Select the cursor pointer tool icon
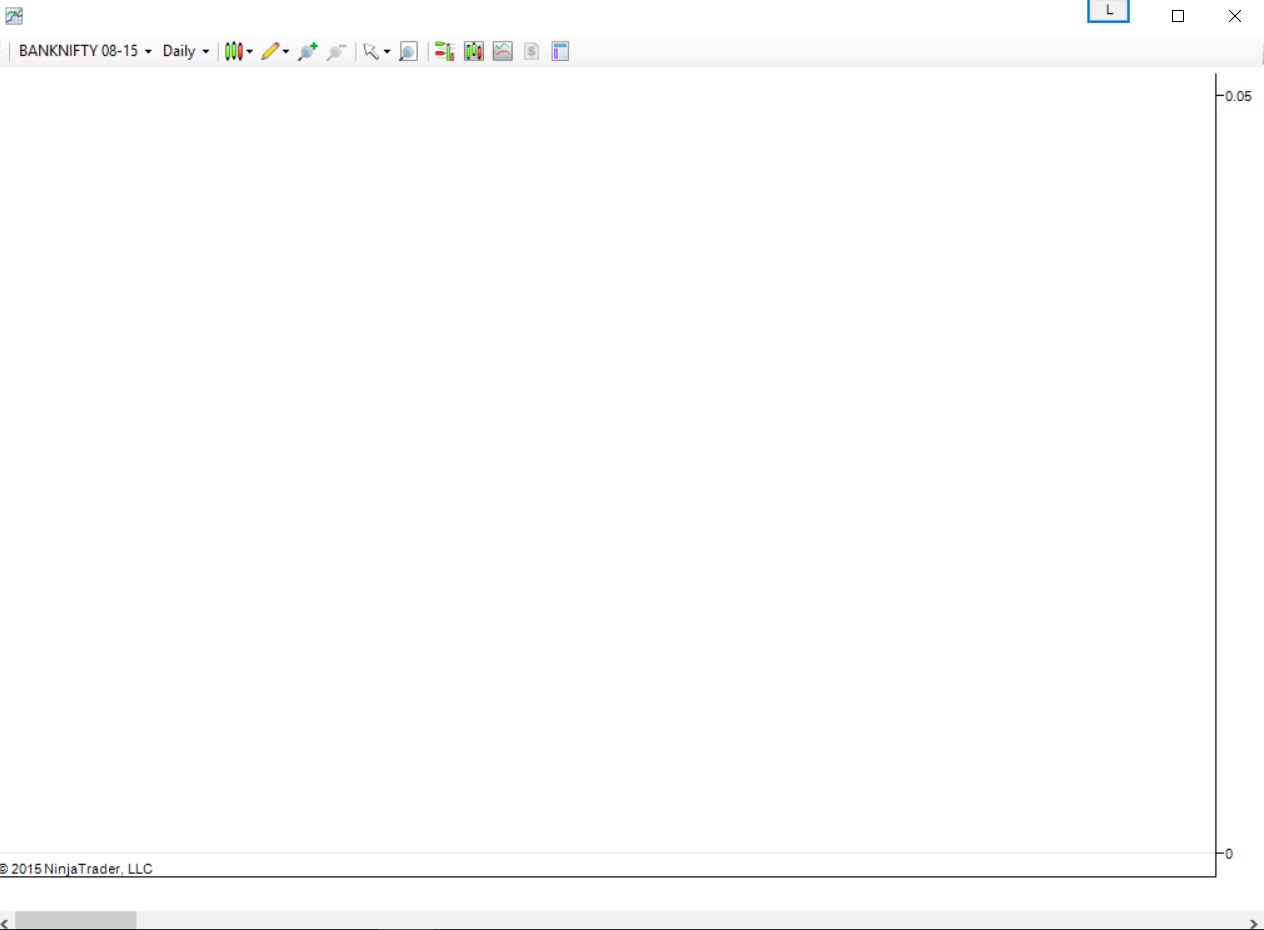 click(371, 51)
